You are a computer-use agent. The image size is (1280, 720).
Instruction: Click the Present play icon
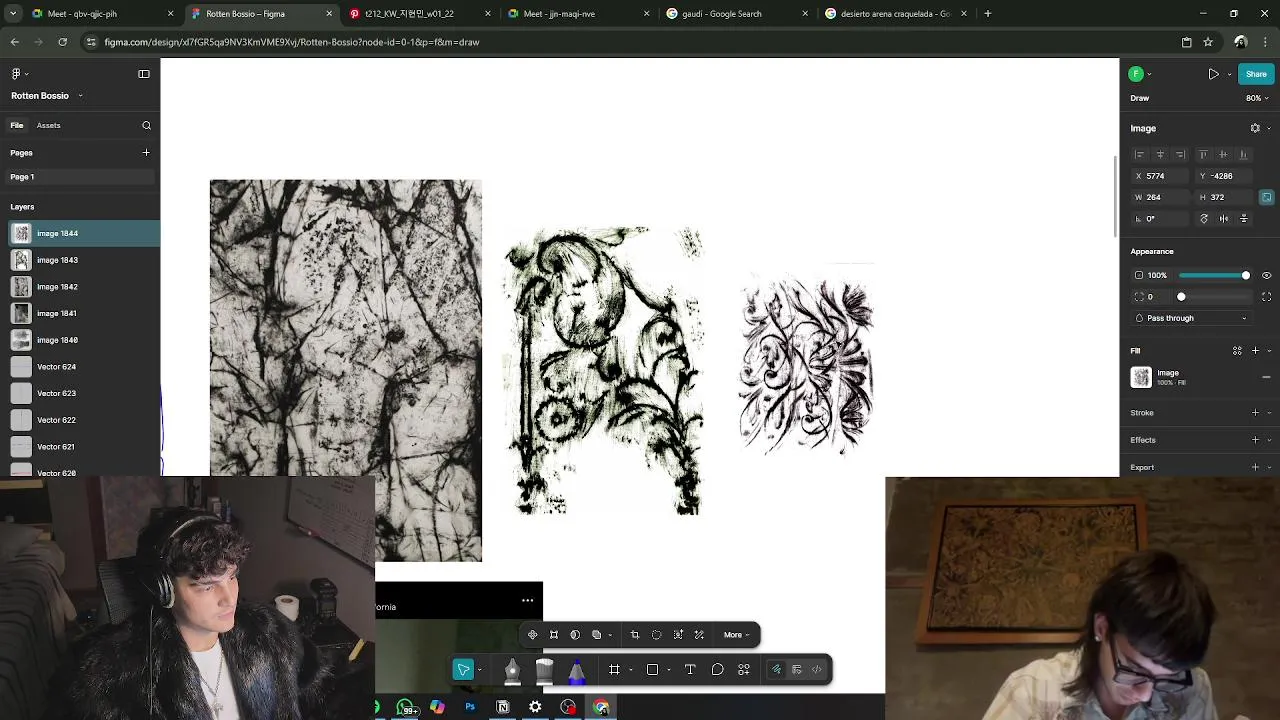(x=1214, y=74)
